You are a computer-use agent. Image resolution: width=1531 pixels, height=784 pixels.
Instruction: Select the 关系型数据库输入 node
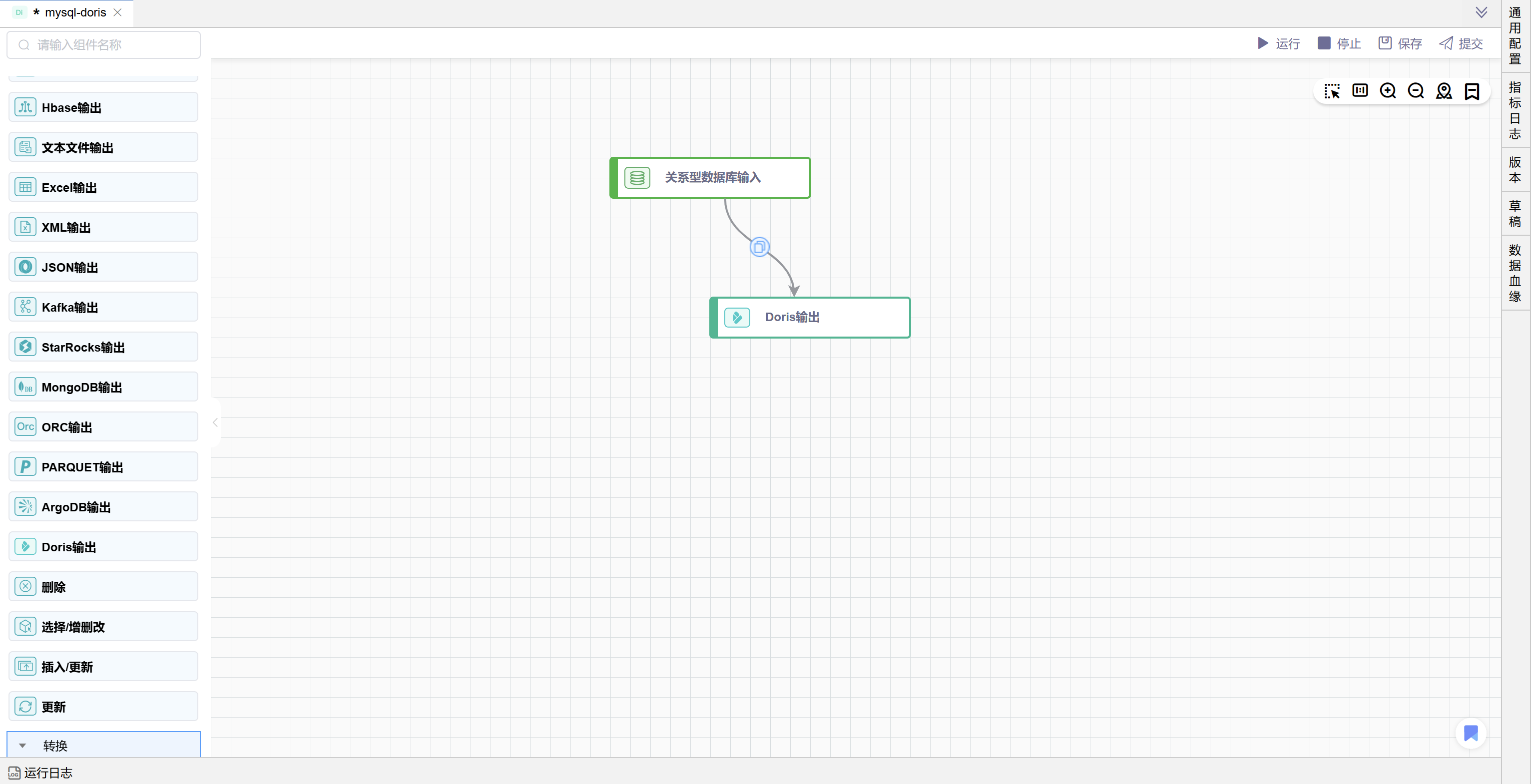pos(711,178)
